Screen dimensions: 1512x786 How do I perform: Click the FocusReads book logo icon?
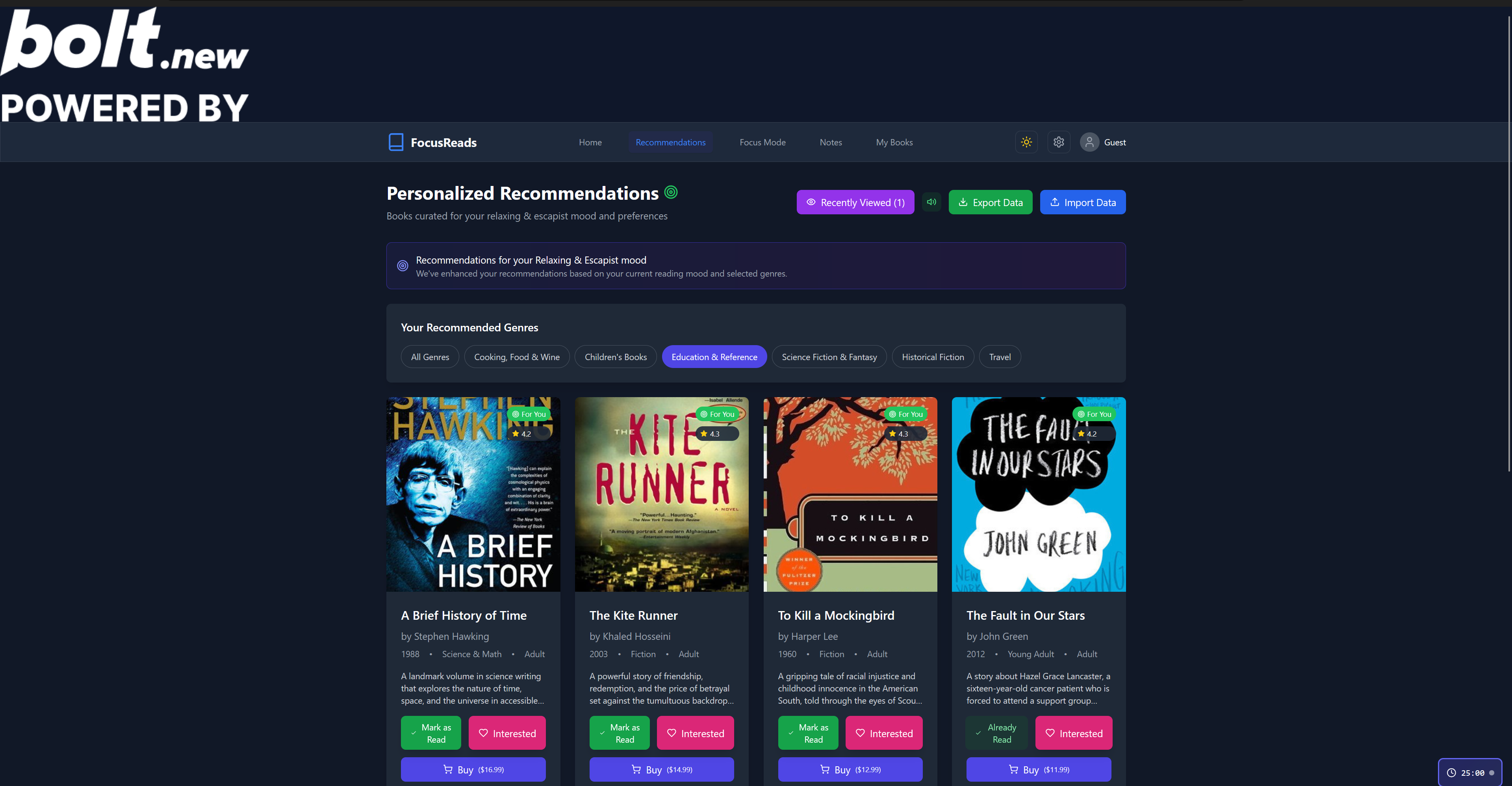tap(396, 142)
